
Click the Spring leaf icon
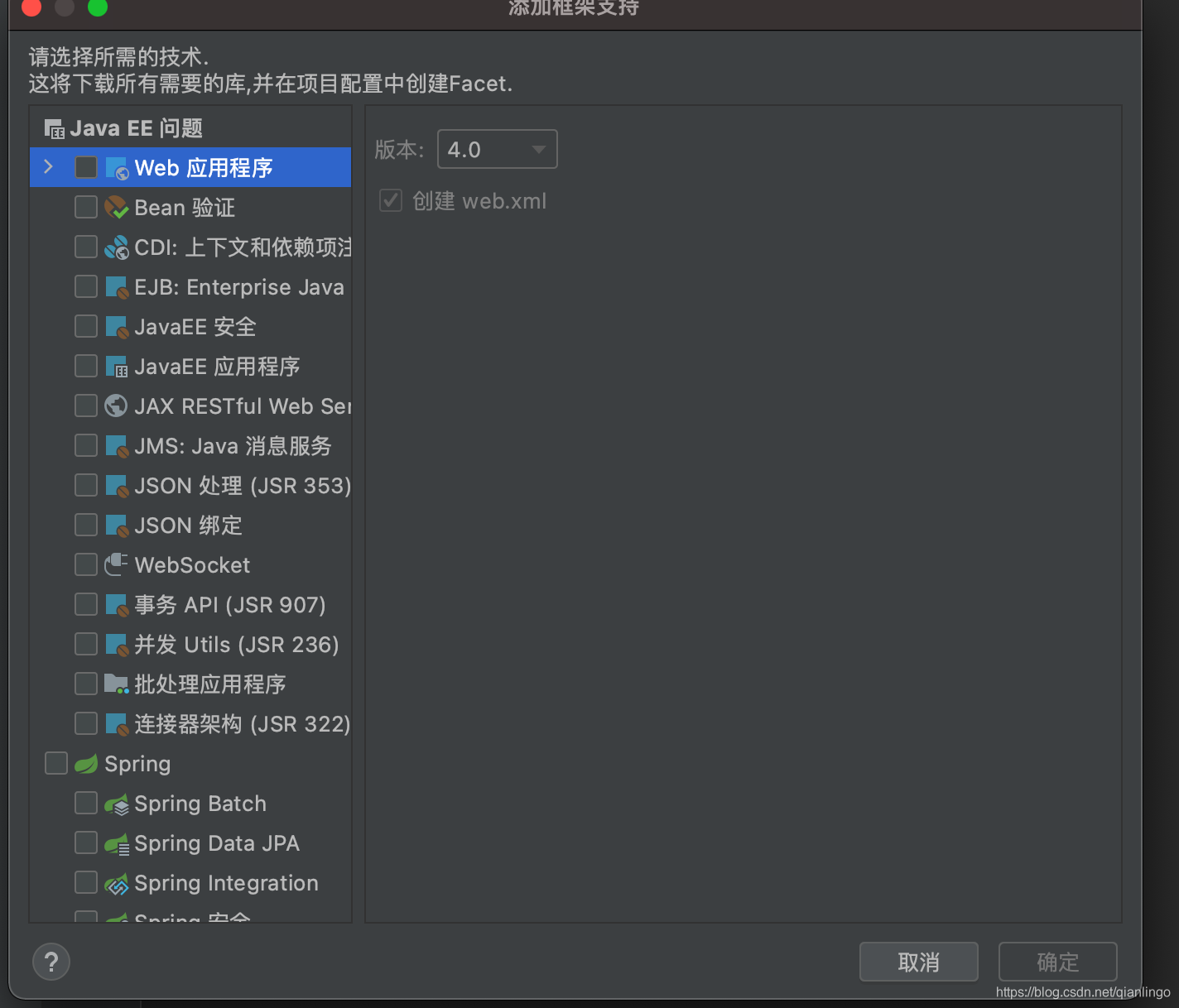86,764
